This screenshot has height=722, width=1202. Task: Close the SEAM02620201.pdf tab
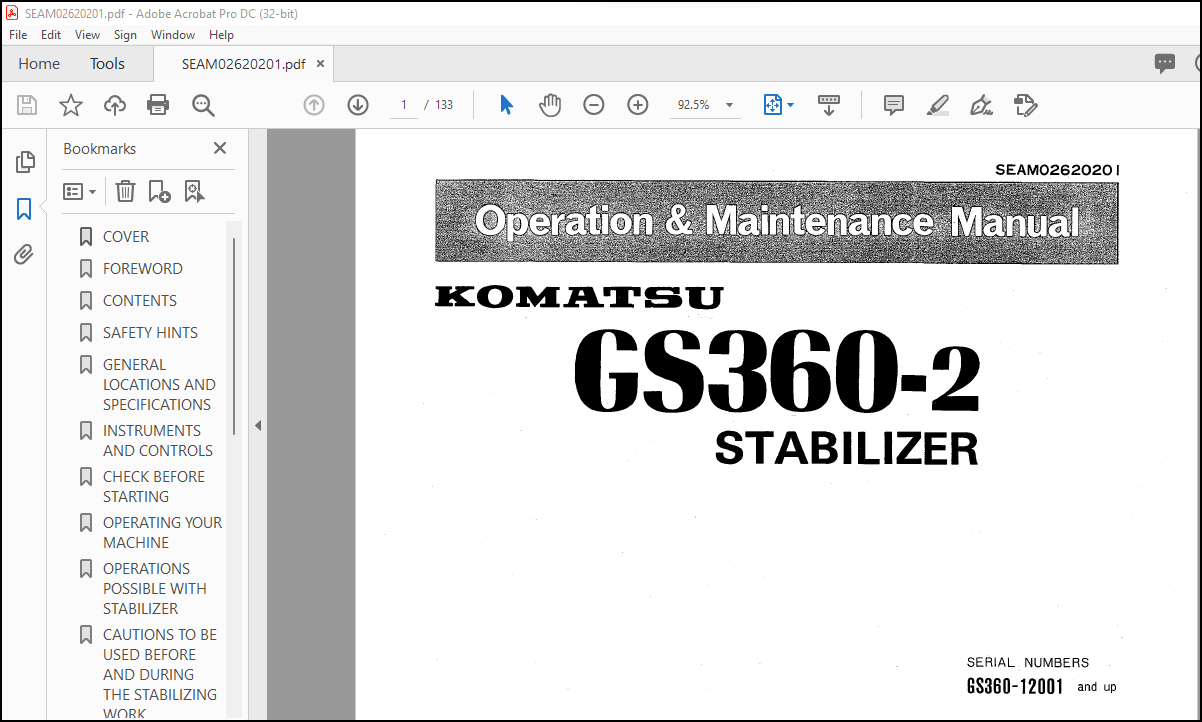tap(320, 63)
